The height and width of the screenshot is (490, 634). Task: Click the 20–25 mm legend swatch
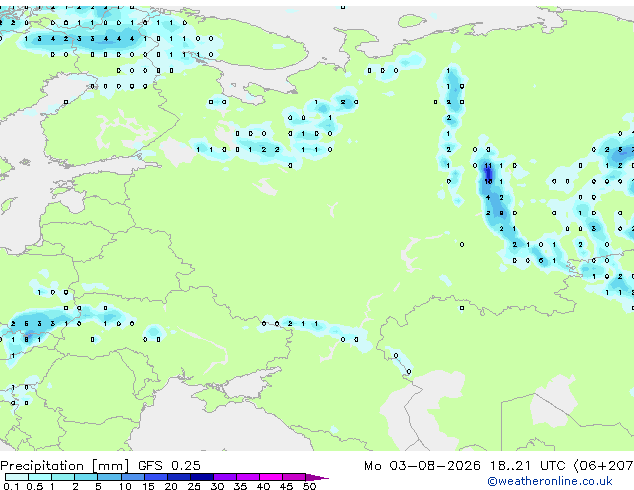pos(178,477)
